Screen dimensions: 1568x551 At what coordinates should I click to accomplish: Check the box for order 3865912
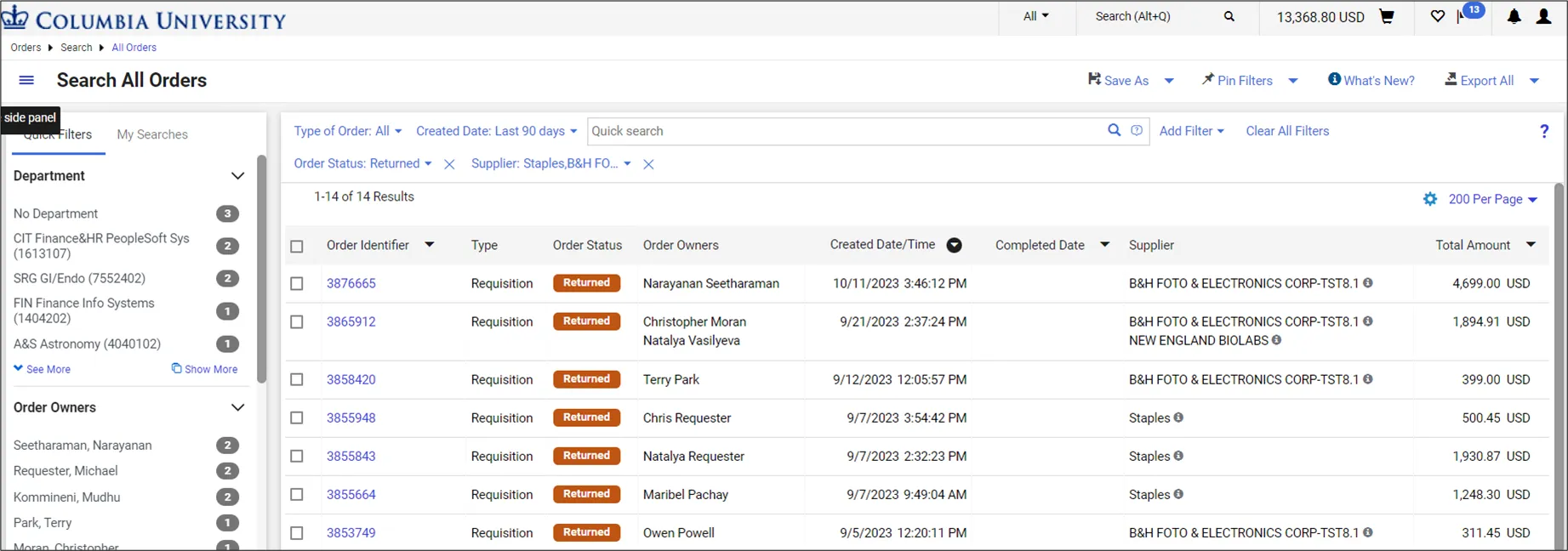(x=297, y=322)
